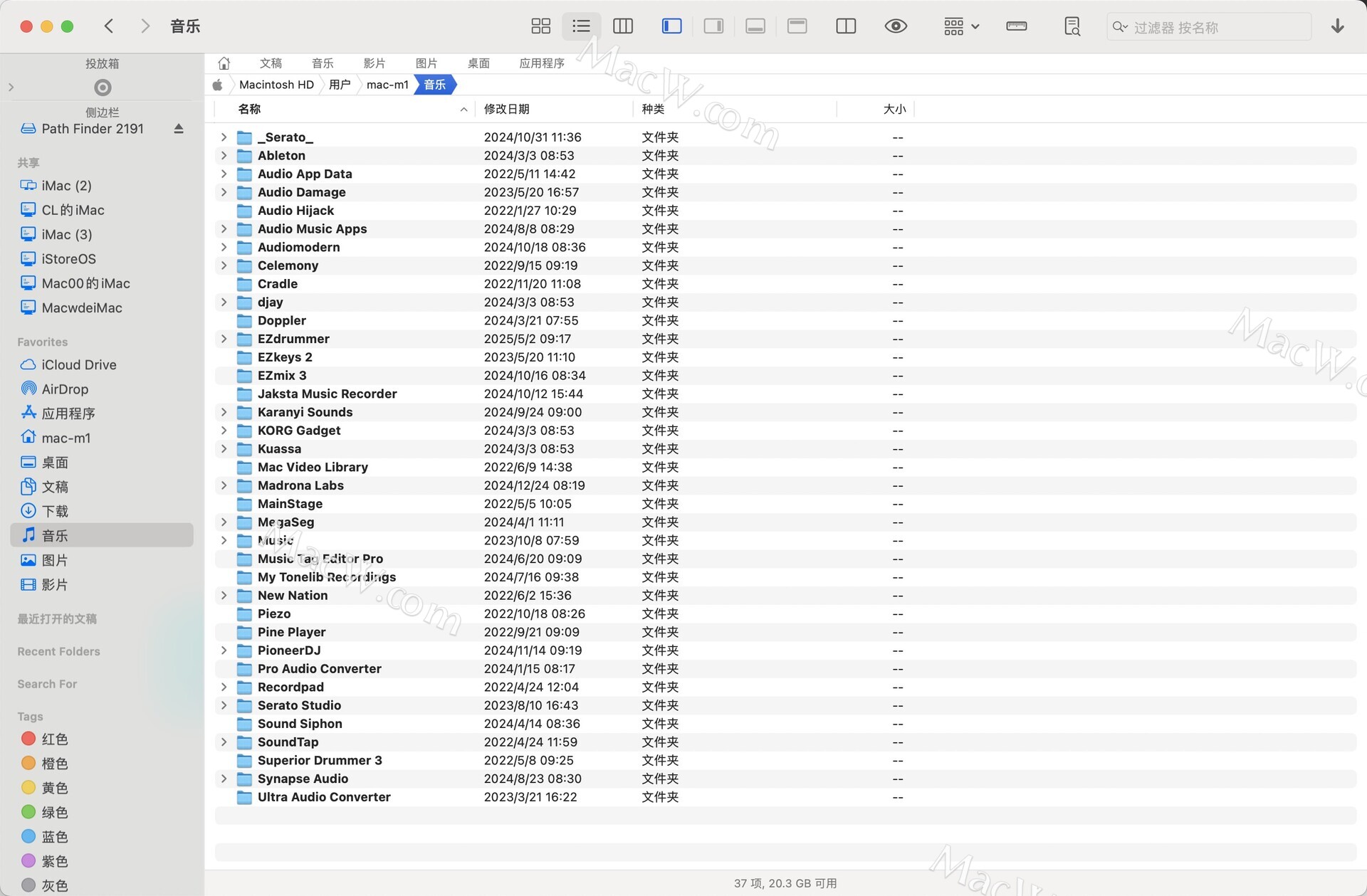Expand the _Serato_ folder
This screenshot has width=1367, height=896.
click(x=224, y=137)
